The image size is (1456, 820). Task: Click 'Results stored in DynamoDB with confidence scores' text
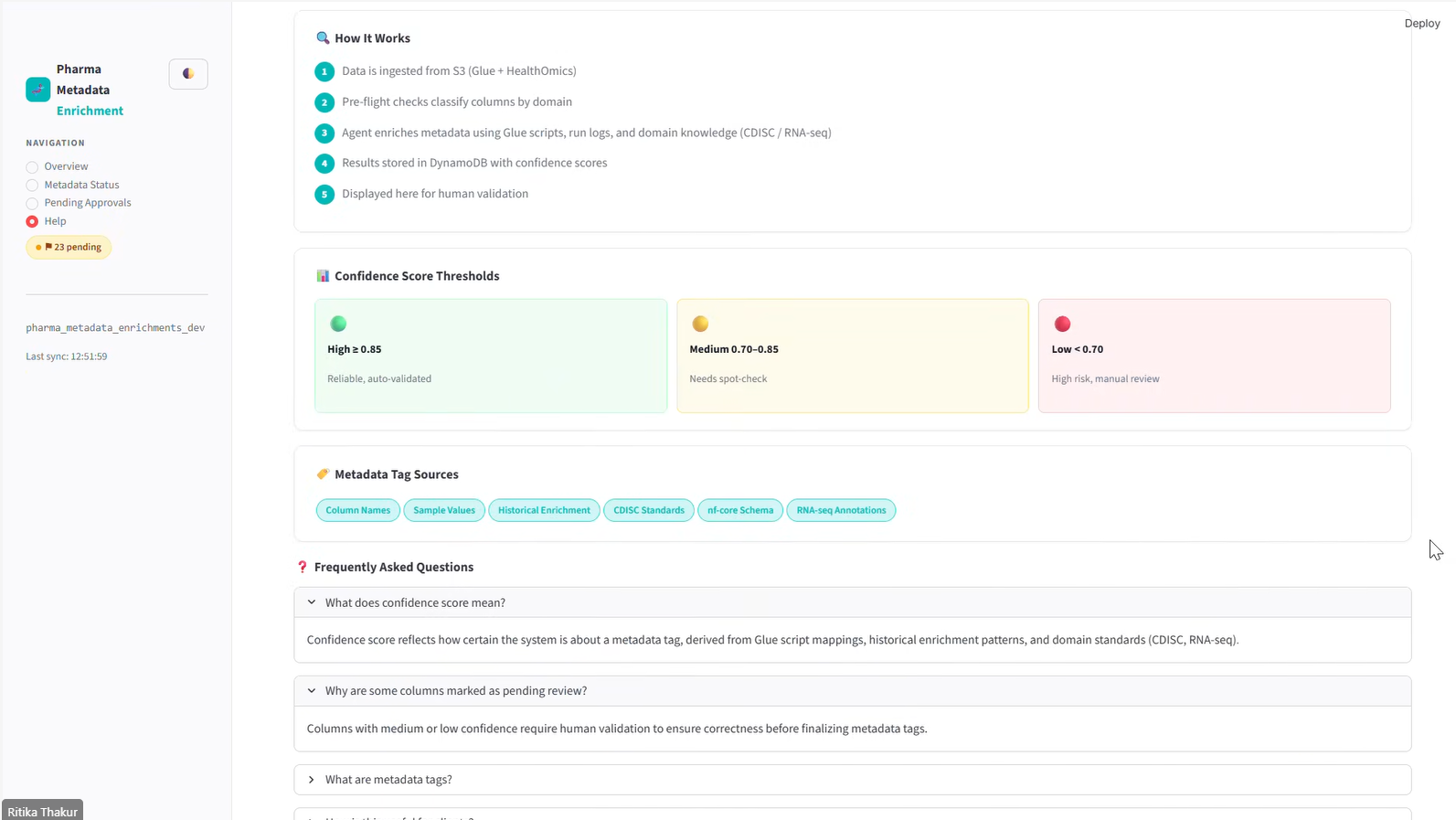click(474, 163)
